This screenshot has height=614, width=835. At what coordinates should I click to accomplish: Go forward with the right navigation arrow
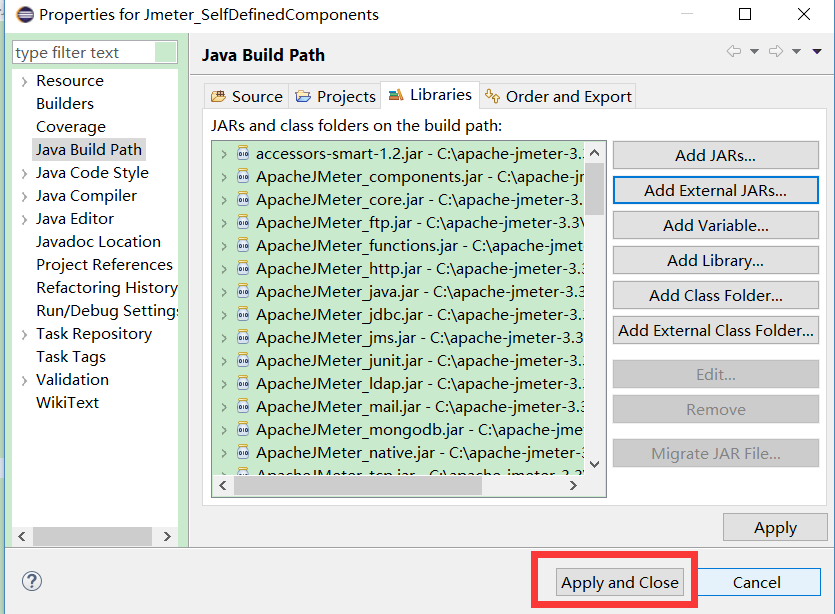(776, 51)
